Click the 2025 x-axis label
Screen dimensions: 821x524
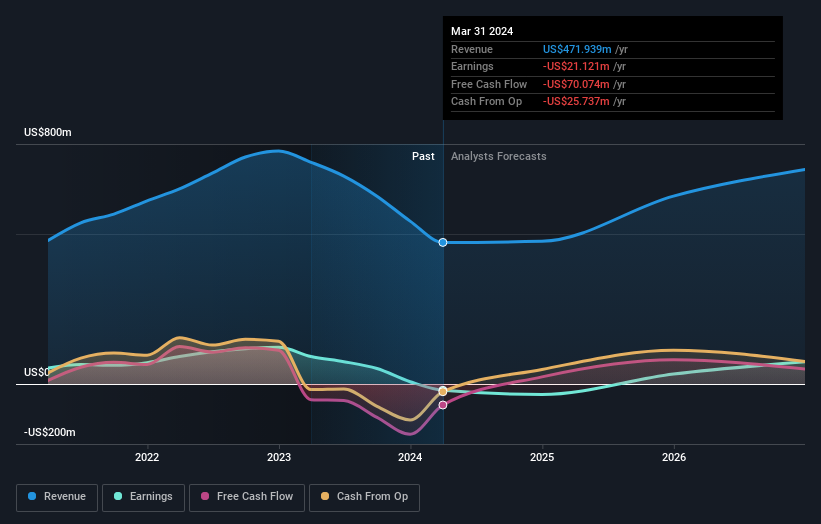tap(542, 458)
